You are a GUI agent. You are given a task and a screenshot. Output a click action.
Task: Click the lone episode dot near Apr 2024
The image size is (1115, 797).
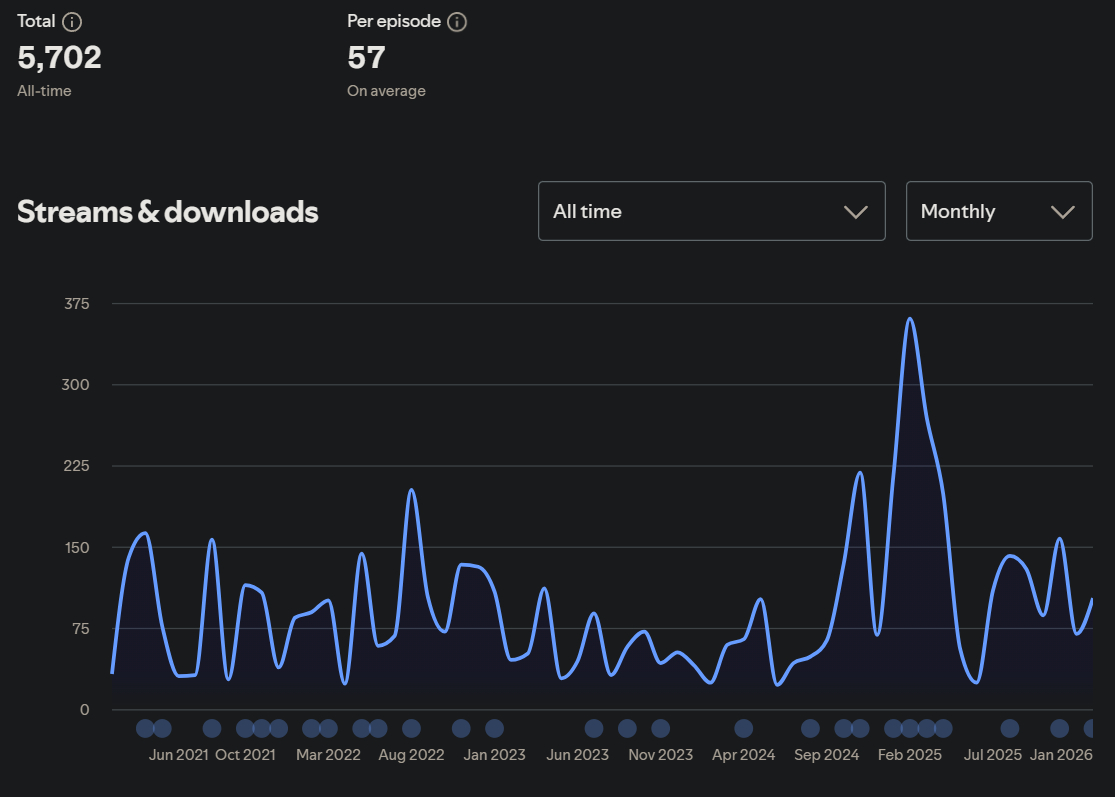coord(743,728)
